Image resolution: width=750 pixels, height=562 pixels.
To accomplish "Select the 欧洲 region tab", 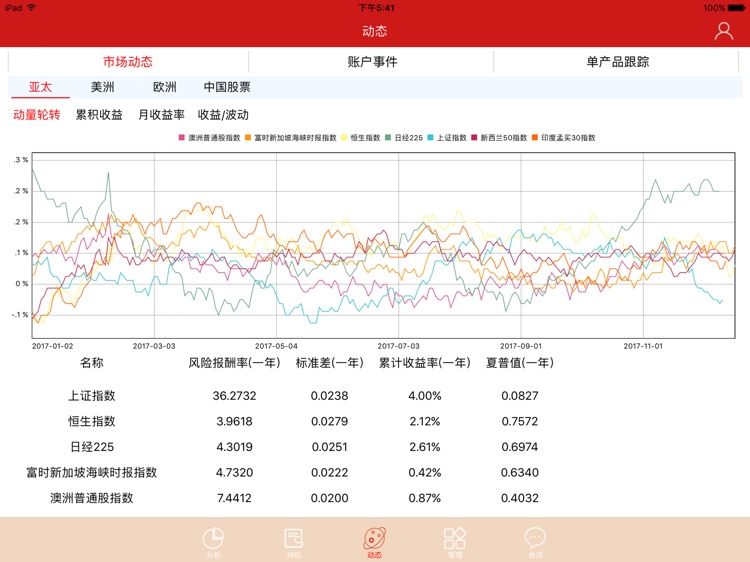I will [165, 87].
